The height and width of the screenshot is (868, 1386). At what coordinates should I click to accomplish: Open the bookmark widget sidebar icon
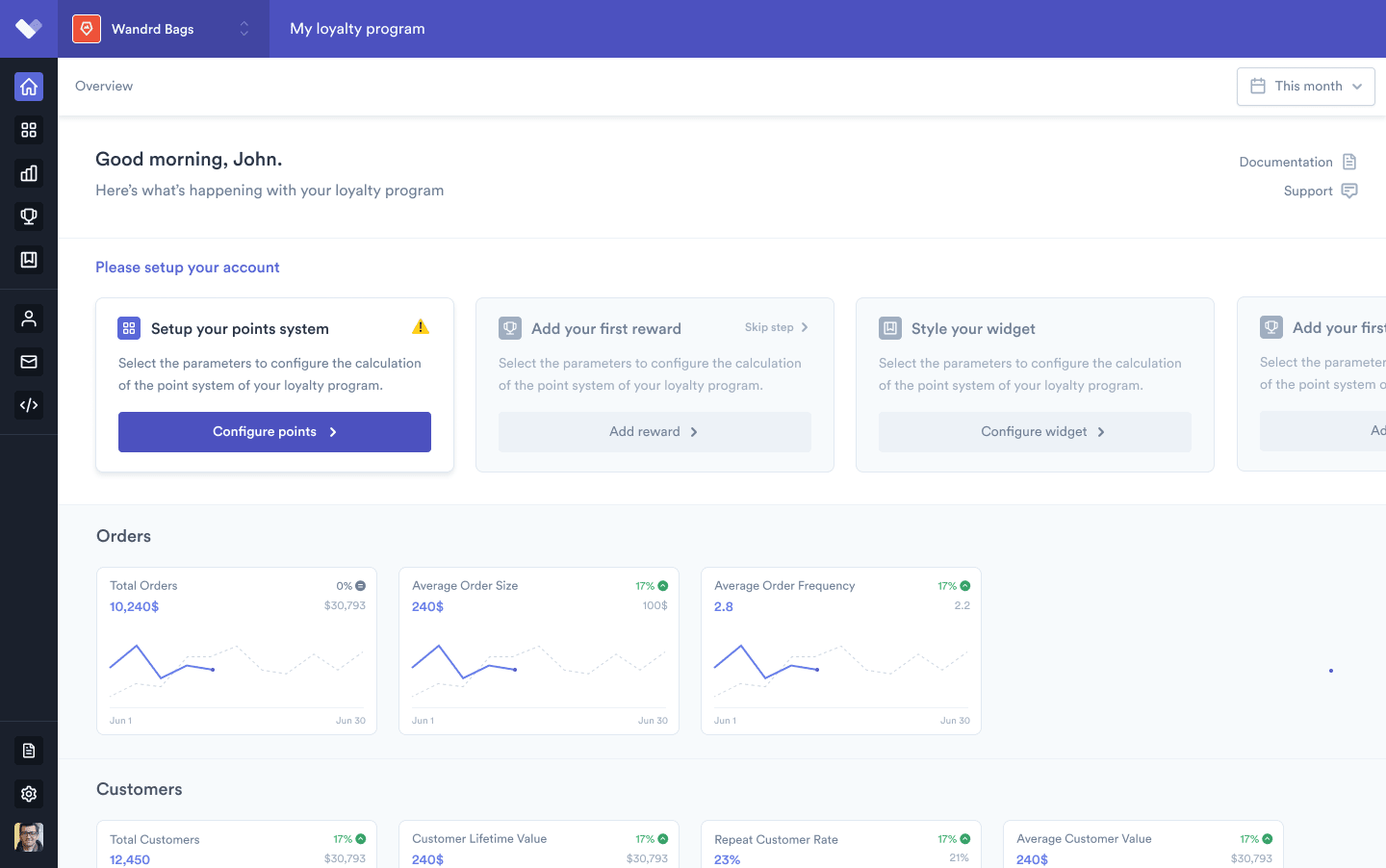coord(29,260)
